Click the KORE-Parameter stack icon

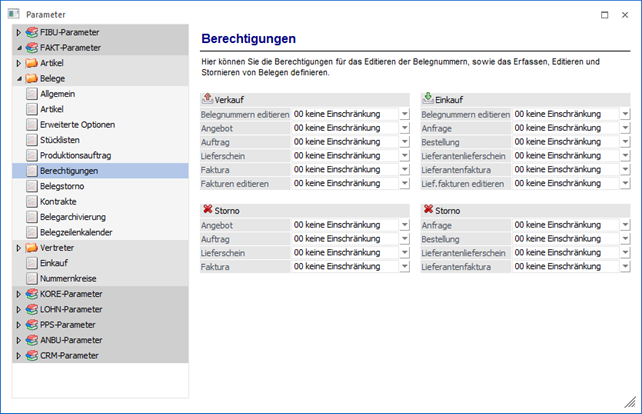(x=31, y=294)
